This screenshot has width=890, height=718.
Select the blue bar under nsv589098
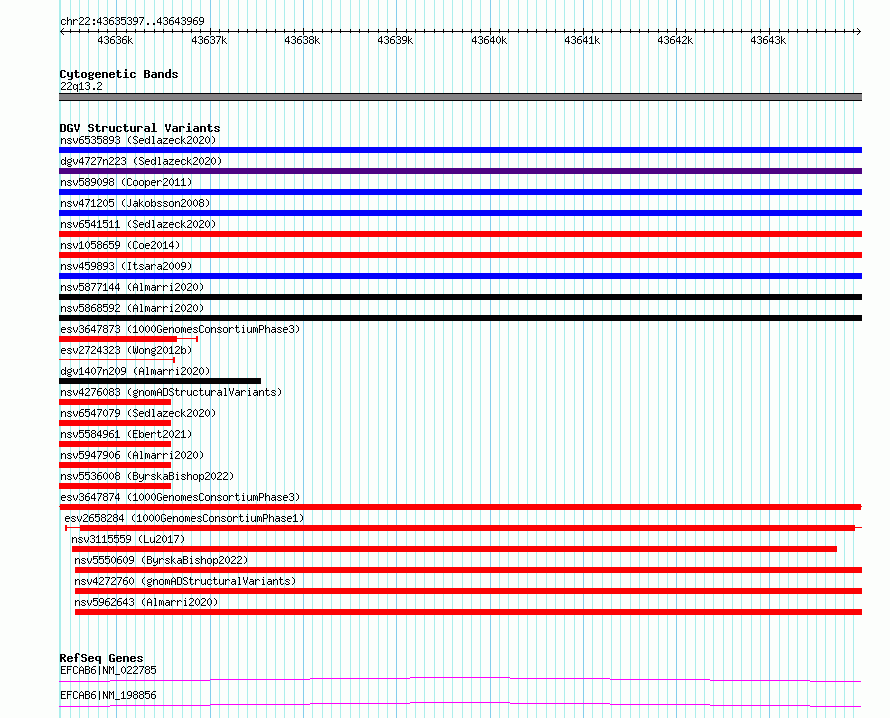[x=460, y=192]
